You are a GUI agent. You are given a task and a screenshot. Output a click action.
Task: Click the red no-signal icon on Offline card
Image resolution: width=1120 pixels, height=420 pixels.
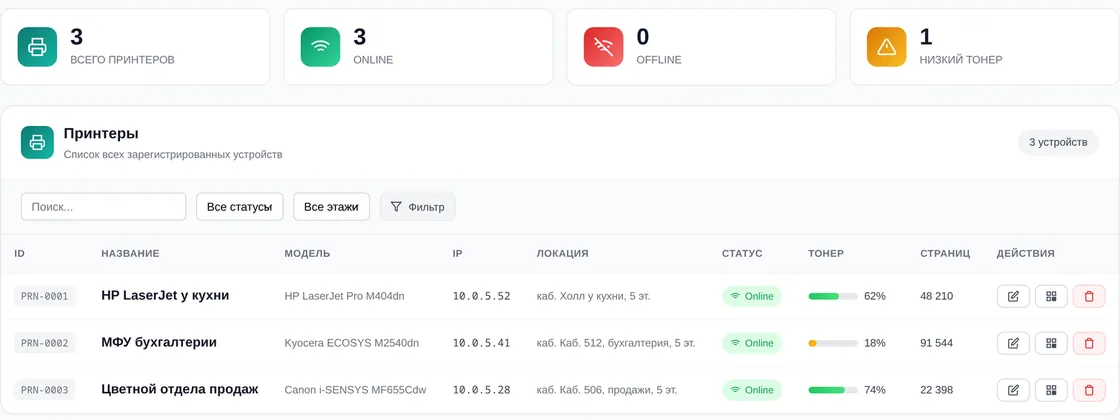point(604,47)
